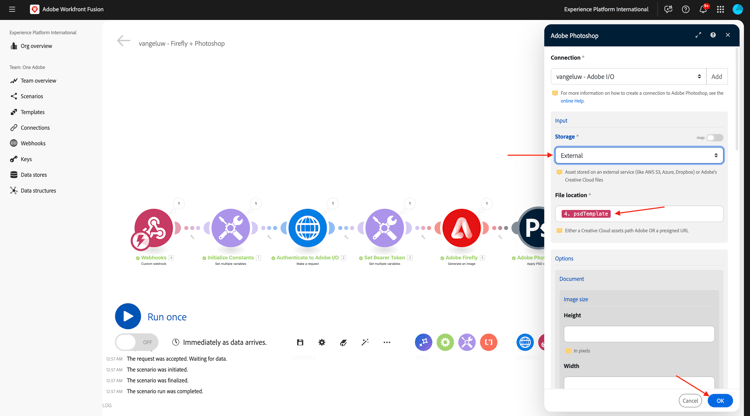Open Data stores in sidebar
The height and width of the screenshot is (416, 750).
[x=33, y=175]
